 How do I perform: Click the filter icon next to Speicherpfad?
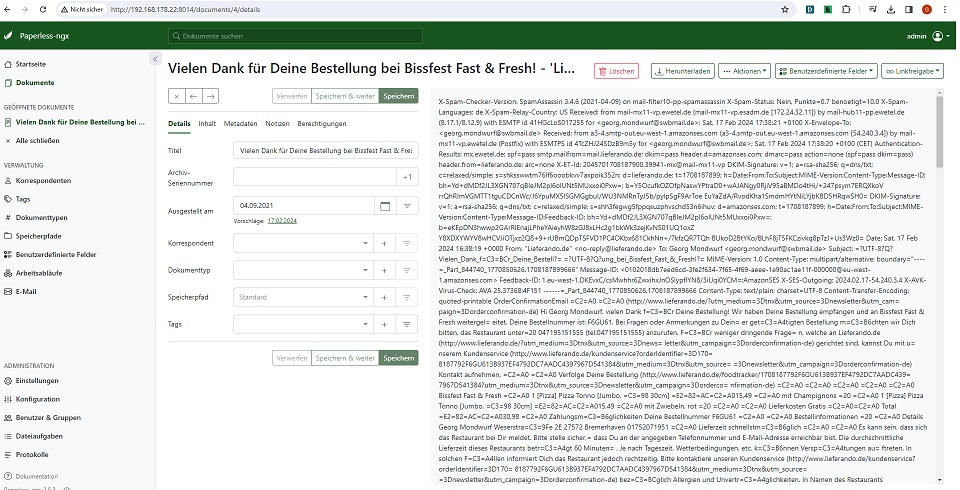point(407,298)
